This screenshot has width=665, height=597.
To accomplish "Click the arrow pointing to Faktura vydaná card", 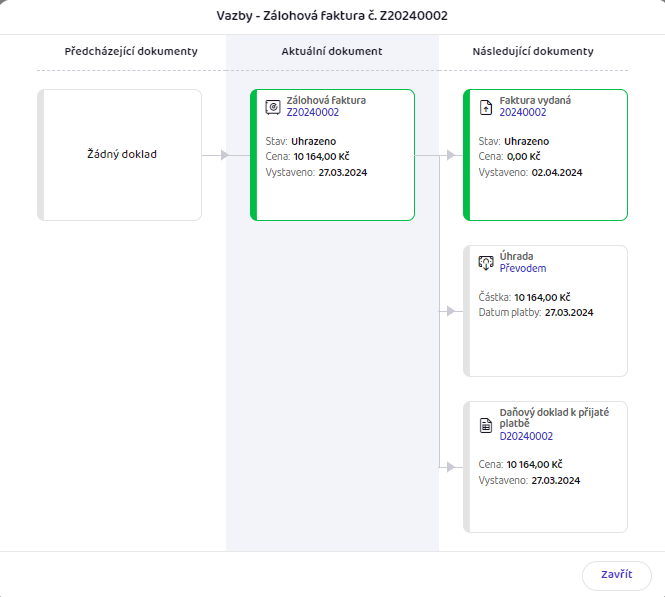I will 450,155.
